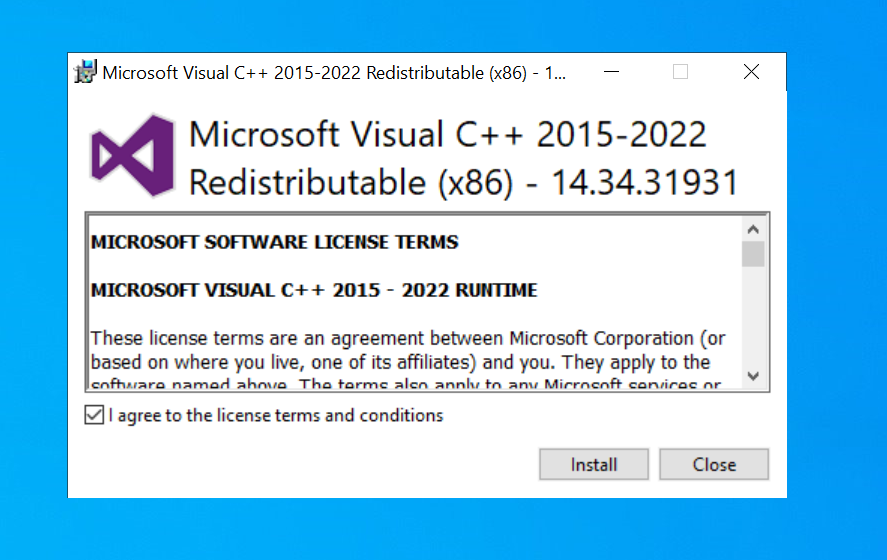Click the Close button beside Install
Viewport: 887px width, 560px height.
tap(714, 464)
